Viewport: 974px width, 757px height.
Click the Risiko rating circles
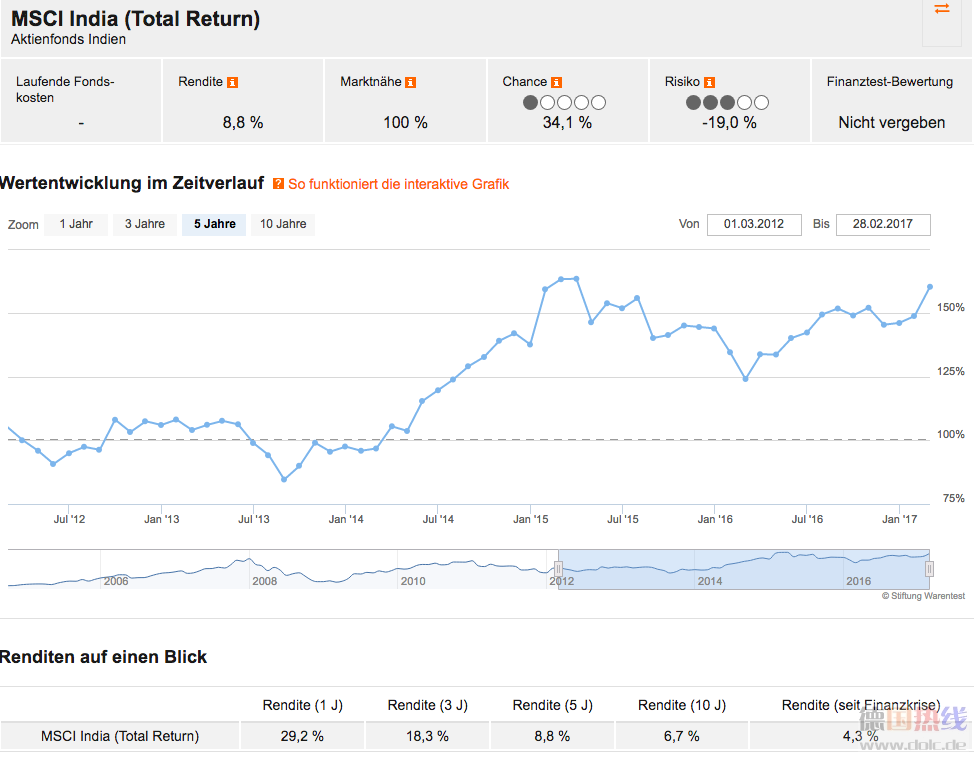pyautogui.click(x=727, y=102)
